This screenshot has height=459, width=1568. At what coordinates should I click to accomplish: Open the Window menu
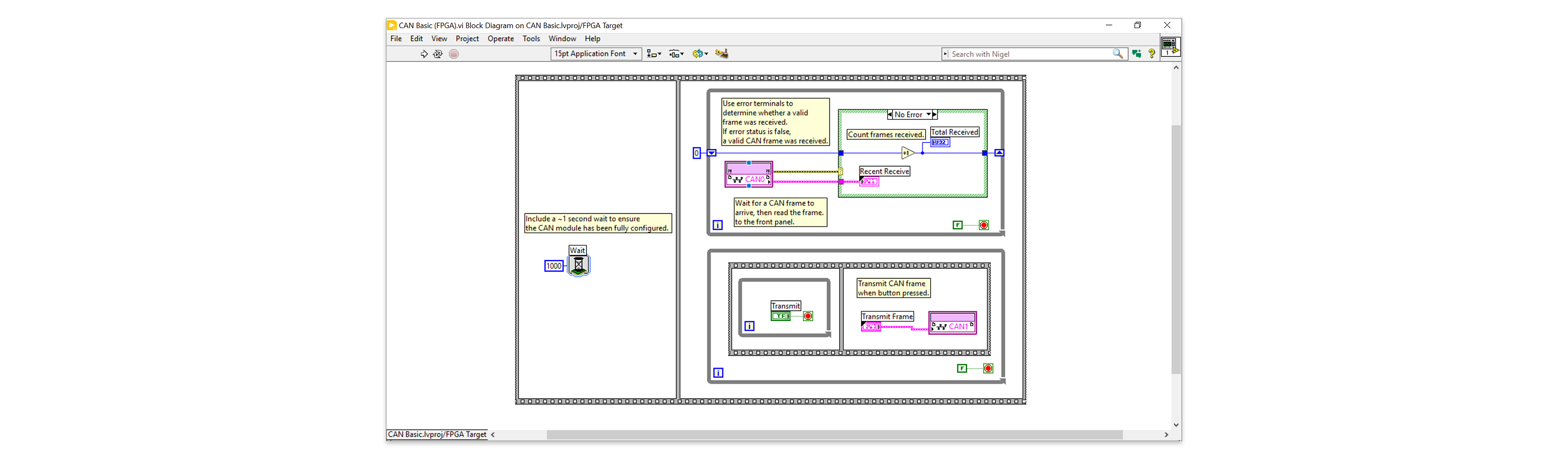click(562, 38)
